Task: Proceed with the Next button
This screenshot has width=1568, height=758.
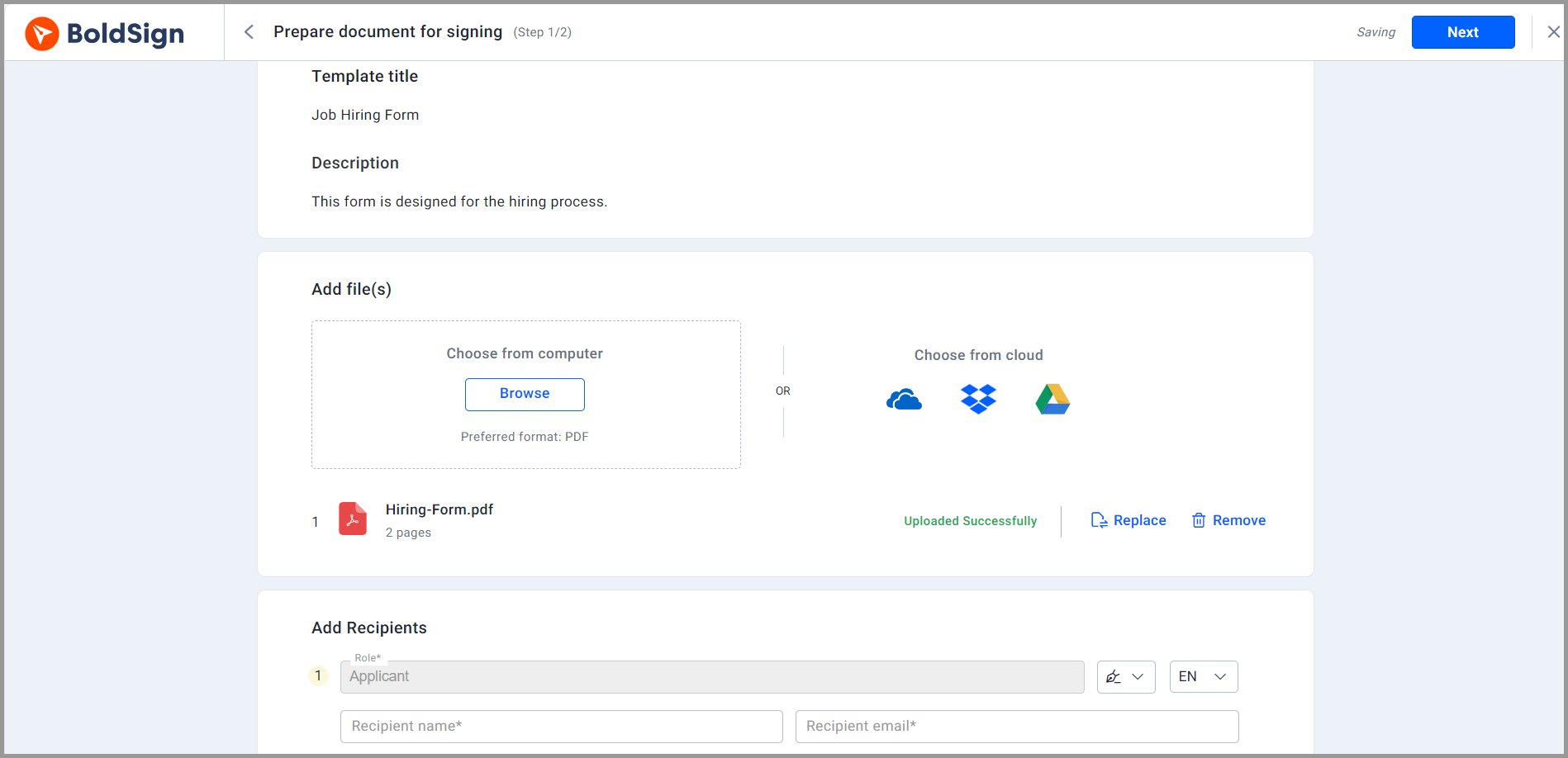Action: pos(1463,31)
